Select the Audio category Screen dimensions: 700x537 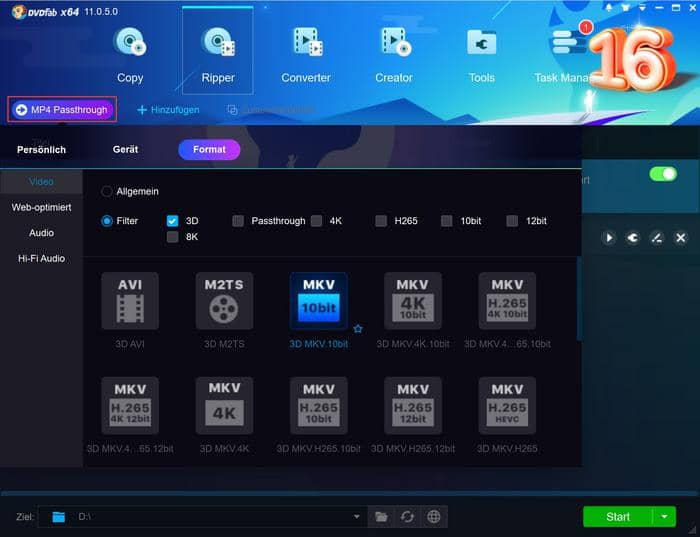click(x=41, y=233)
